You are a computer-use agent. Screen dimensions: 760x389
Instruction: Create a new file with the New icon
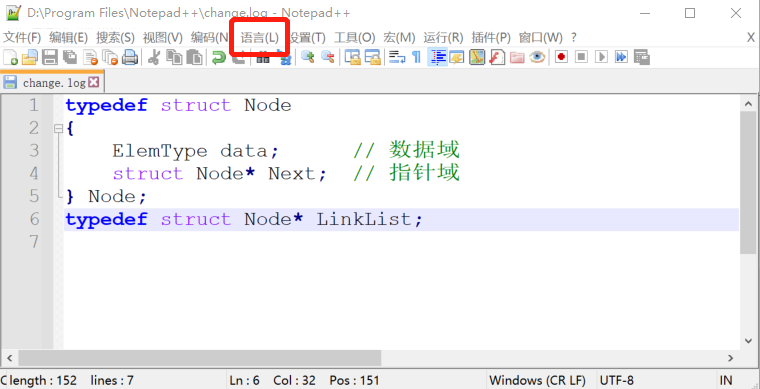click(10, 57)
